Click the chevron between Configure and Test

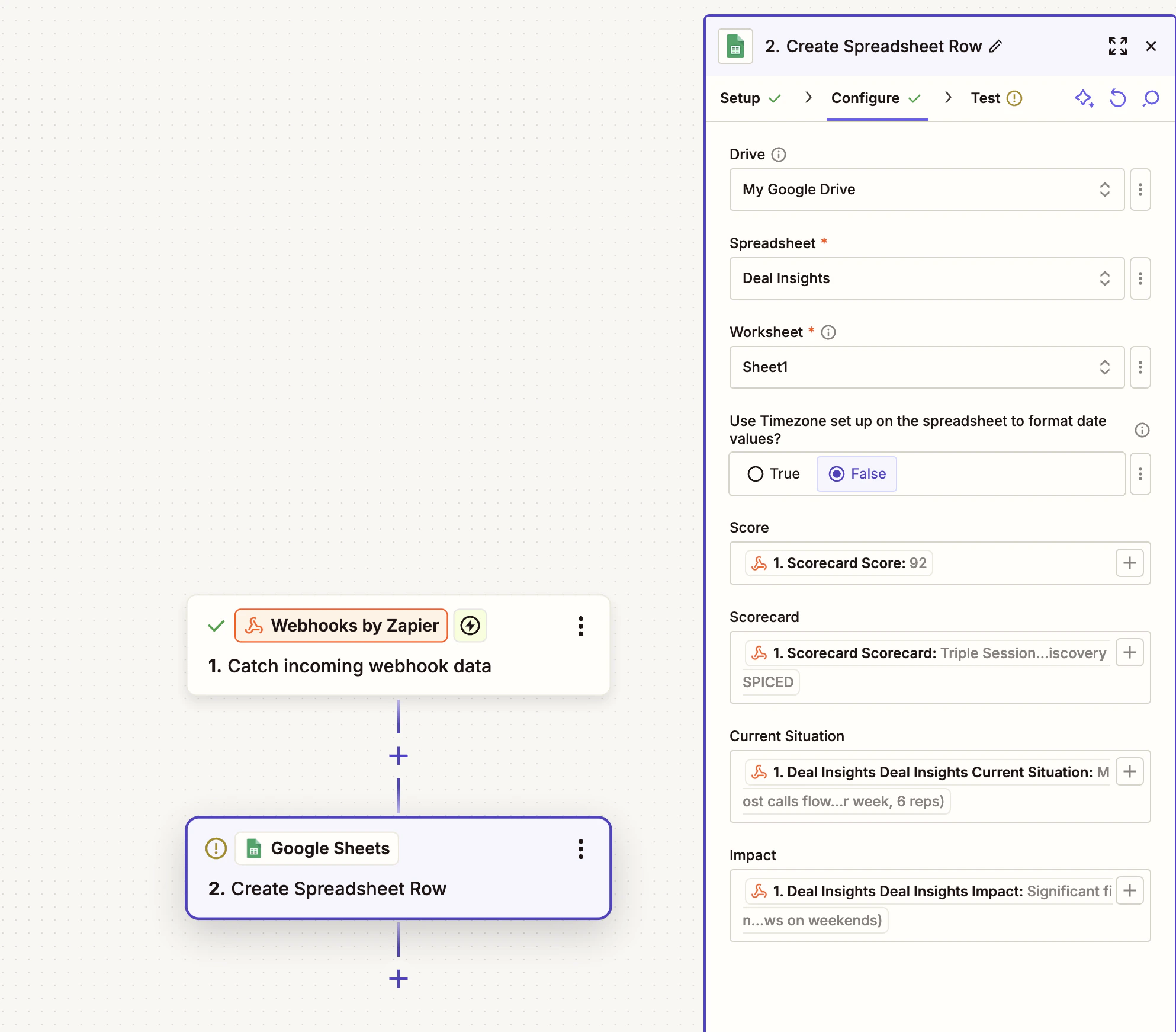point(947,98)
